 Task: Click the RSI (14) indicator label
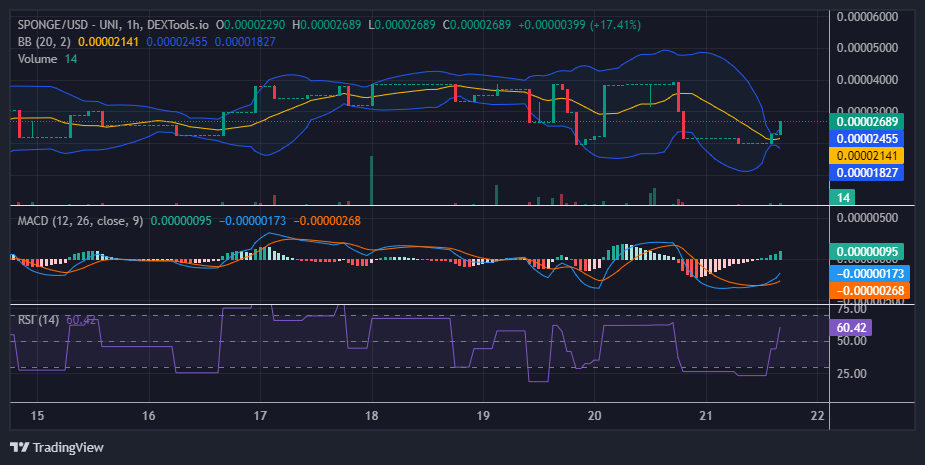click(38, 320)
